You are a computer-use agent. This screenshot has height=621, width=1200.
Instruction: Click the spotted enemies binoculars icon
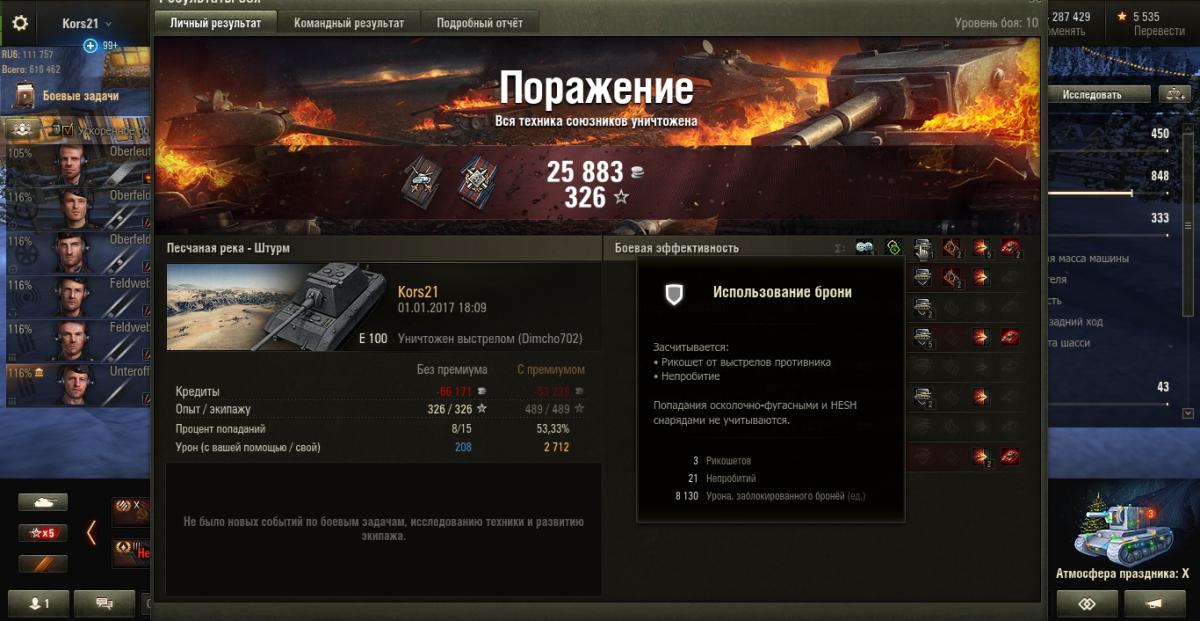[x=864, y=248]
